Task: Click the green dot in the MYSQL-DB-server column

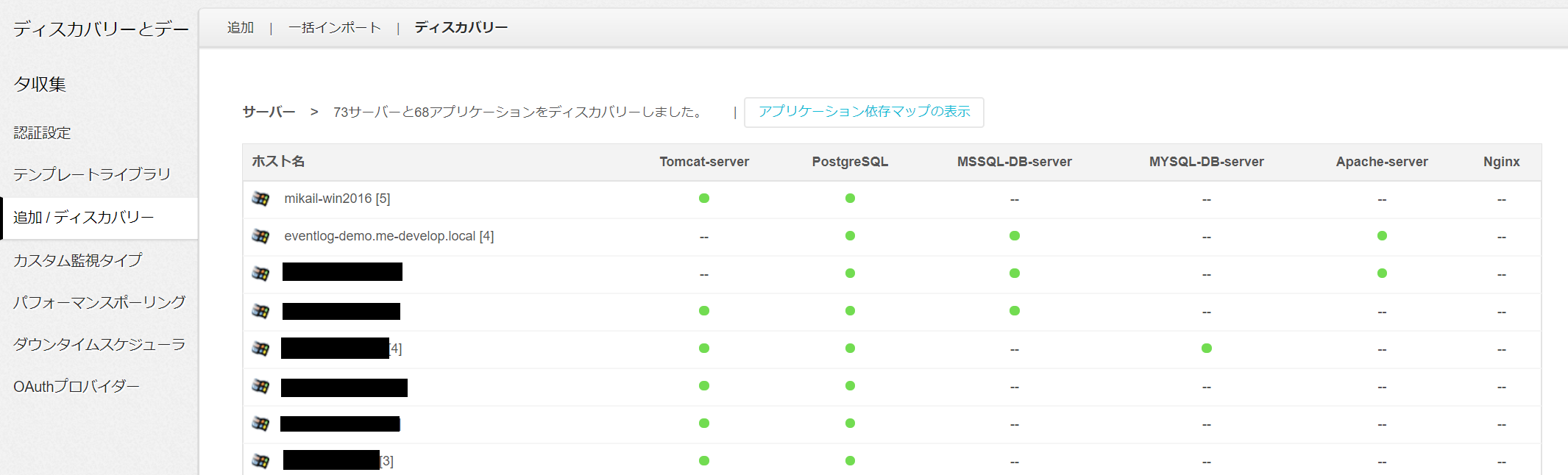Action: (x=1207, y=349)
